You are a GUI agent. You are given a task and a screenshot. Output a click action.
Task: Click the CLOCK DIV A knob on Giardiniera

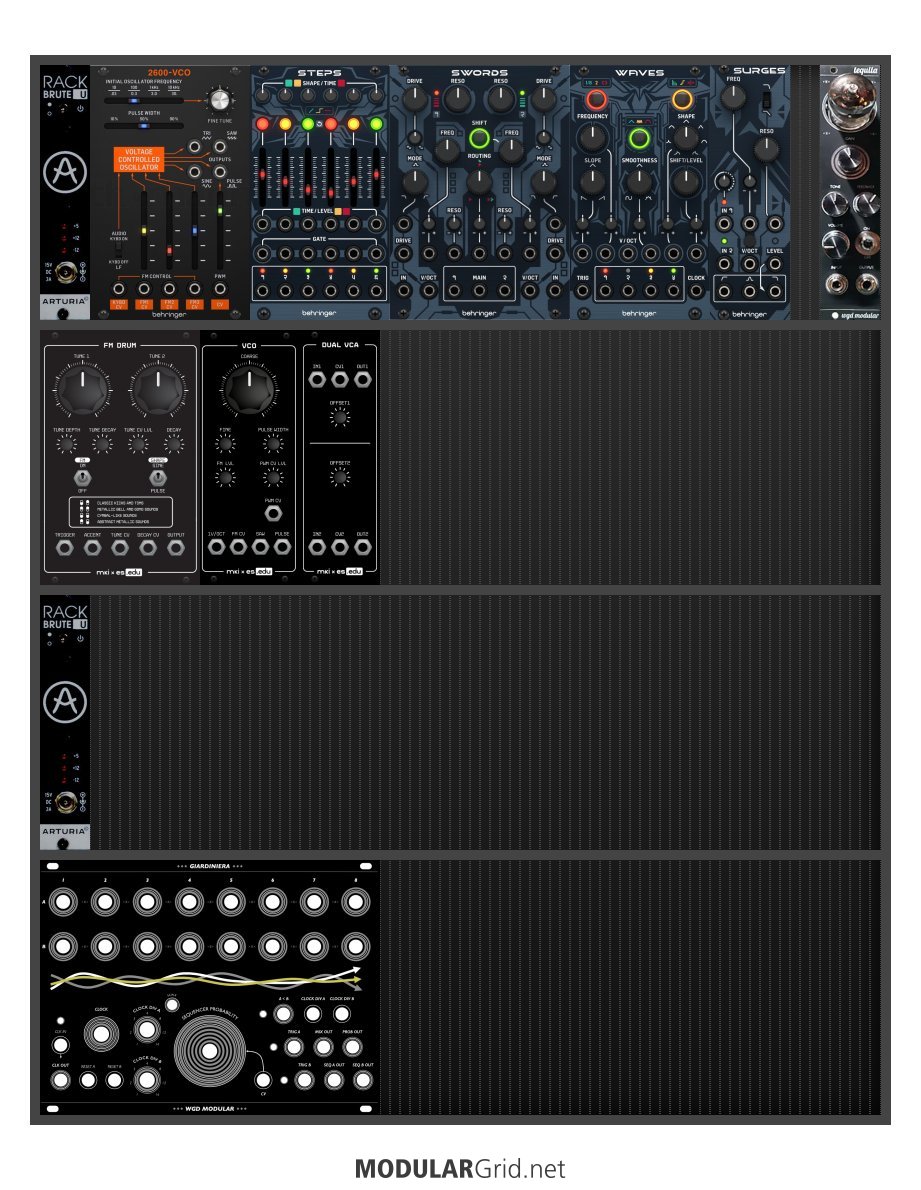point(147,1030)
